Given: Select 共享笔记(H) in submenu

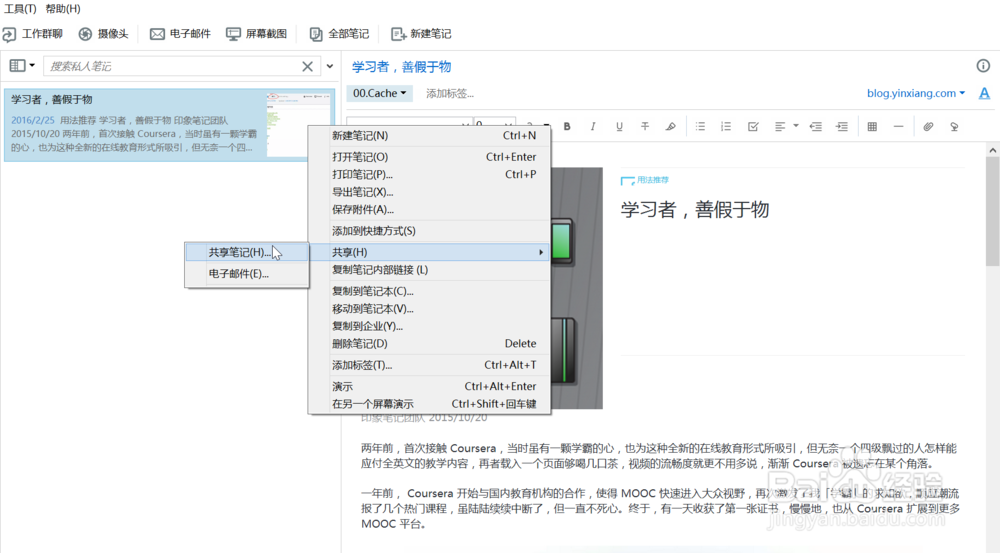Looking at the screenshot, I should pyautogui.click(x=247, y=253).
